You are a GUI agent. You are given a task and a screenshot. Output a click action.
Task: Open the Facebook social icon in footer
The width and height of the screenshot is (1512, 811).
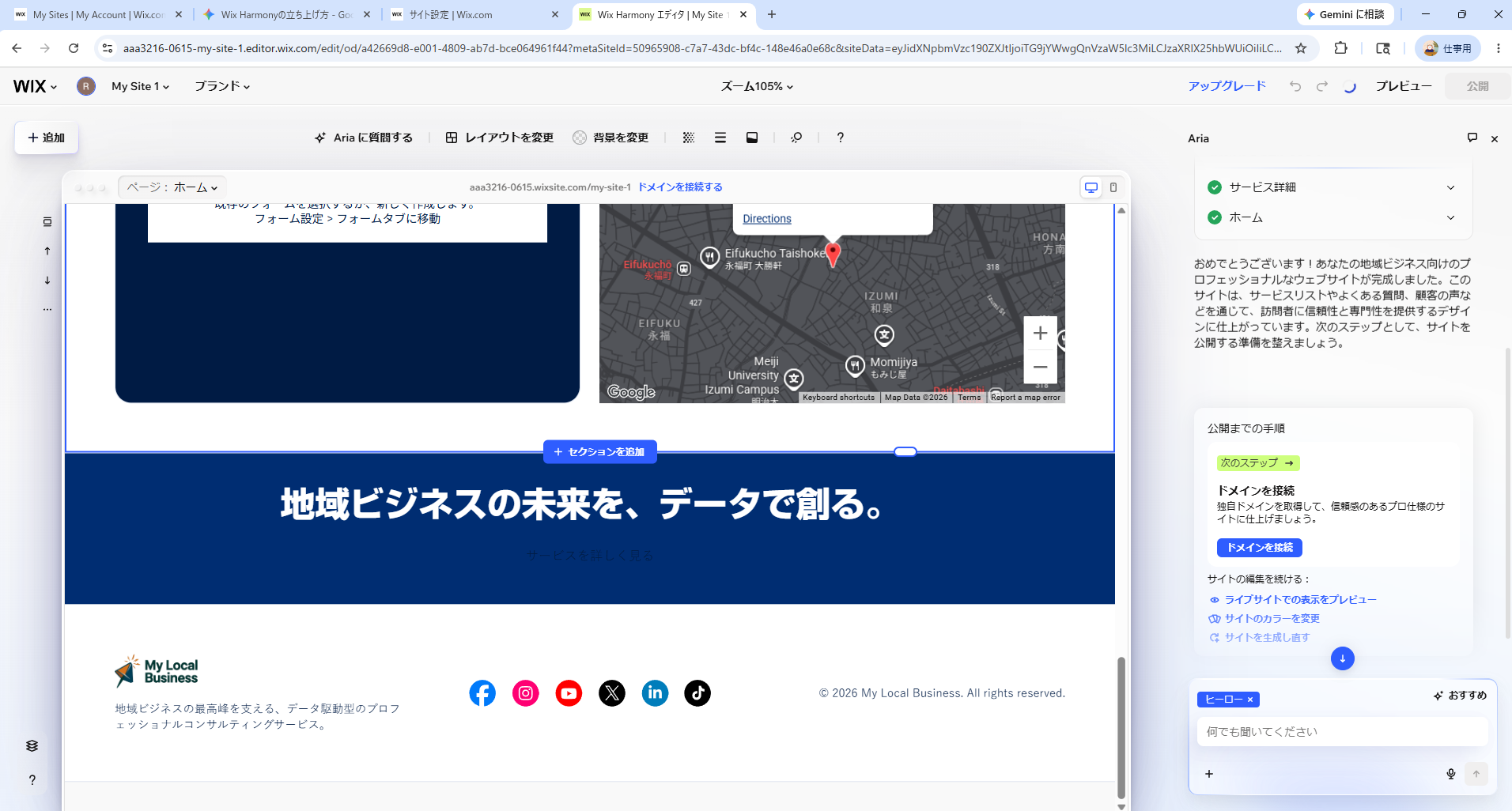pyautogui.click(x=482, y=693)
